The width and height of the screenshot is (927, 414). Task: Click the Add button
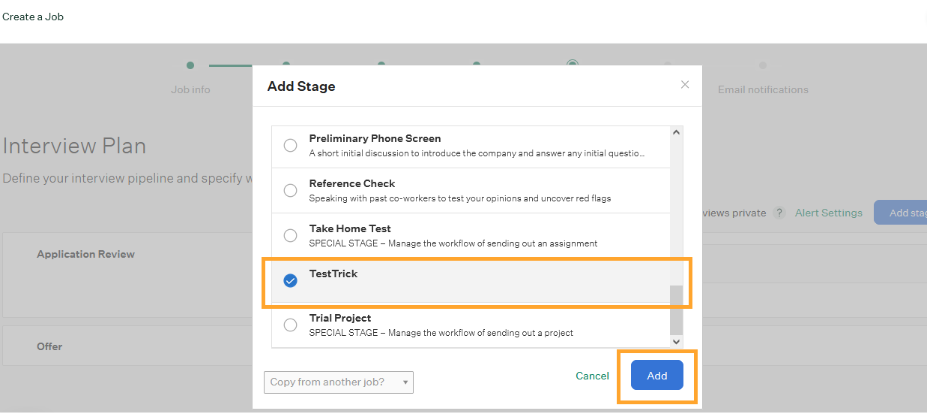click(657, 375)
